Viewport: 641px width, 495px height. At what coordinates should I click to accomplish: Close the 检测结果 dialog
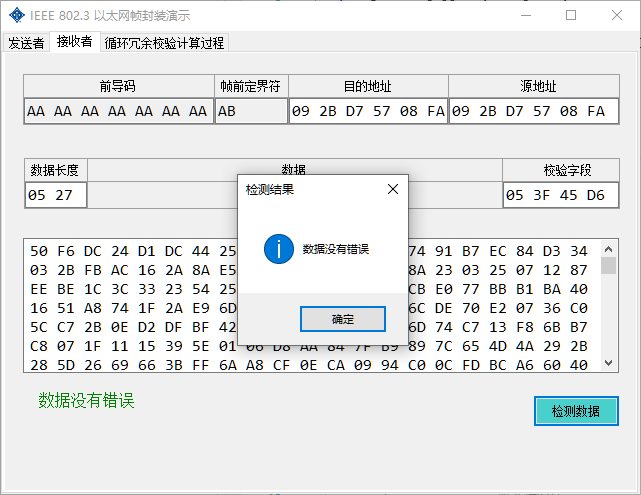point(393,188)
